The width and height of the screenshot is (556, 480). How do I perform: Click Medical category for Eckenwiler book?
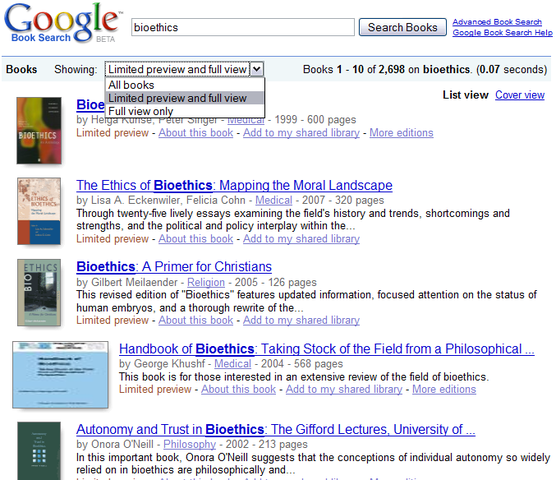pyautogui.click(x=274, y=200)
